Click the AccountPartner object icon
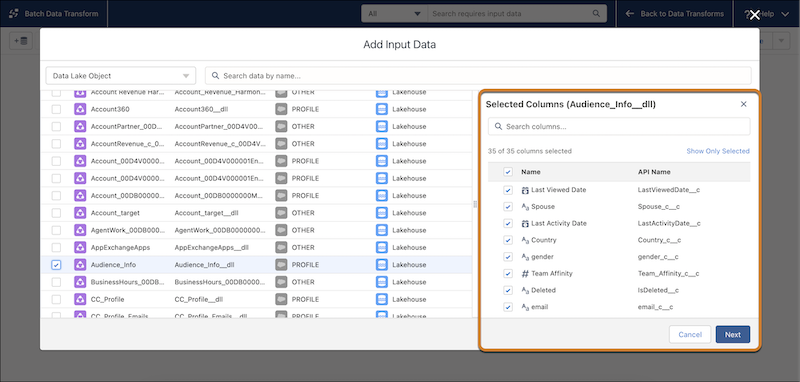800x382 pixels. pyautogui.click(x=80, y=126)
